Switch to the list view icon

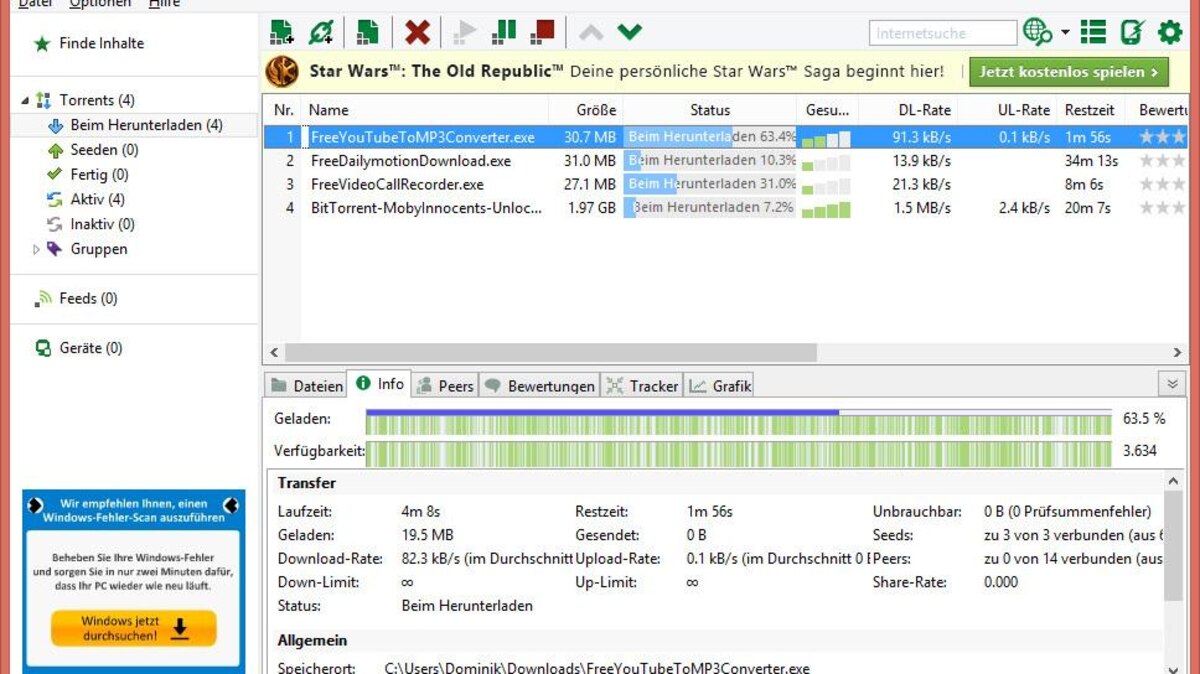pos(1093,31)
